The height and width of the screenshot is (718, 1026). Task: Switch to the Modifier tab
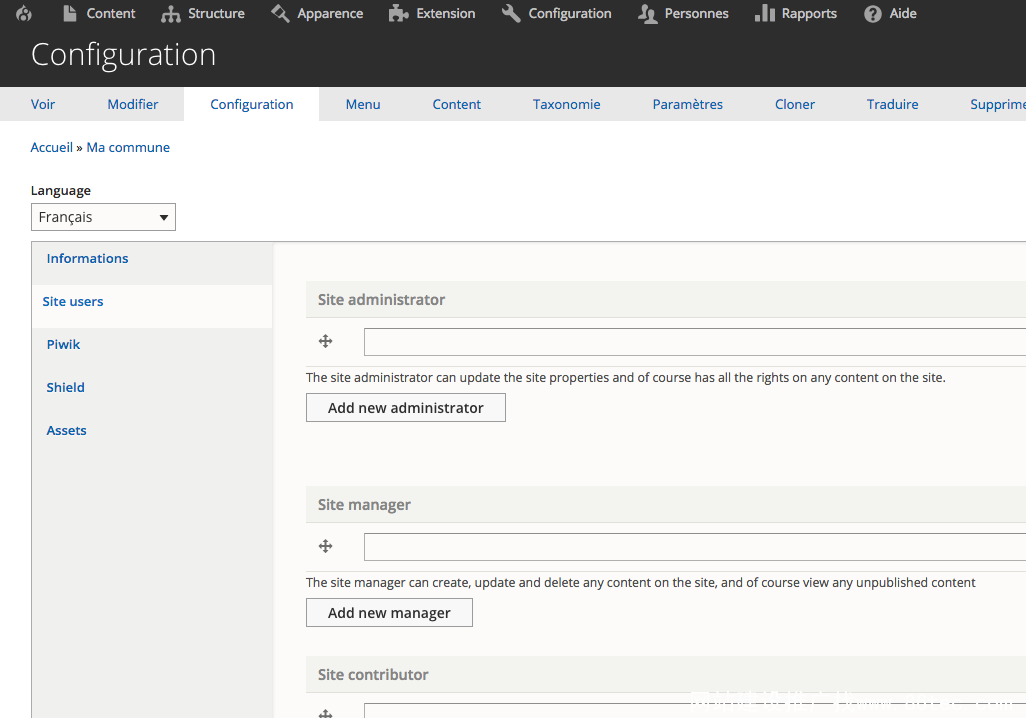pyautogui.click(x=133, y=104)
